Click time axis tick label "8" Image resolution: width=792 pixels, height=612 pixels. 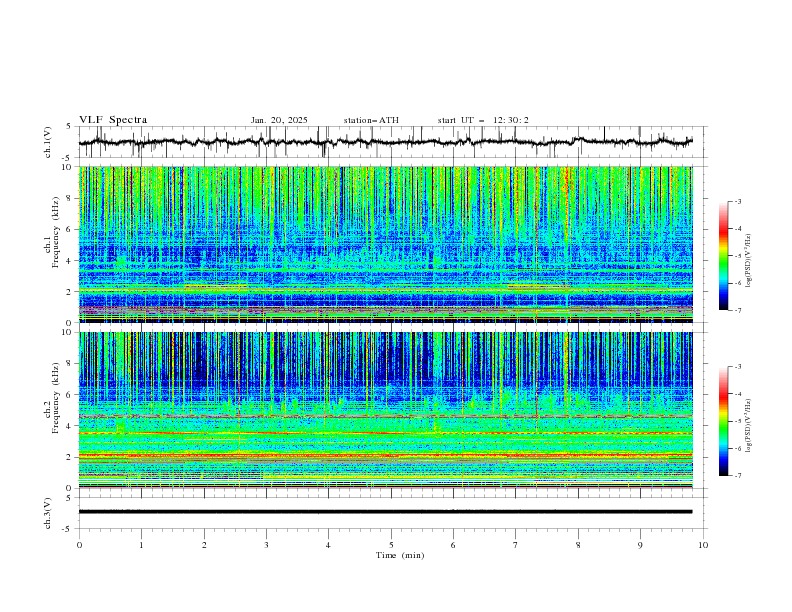[x=578, y=545]
